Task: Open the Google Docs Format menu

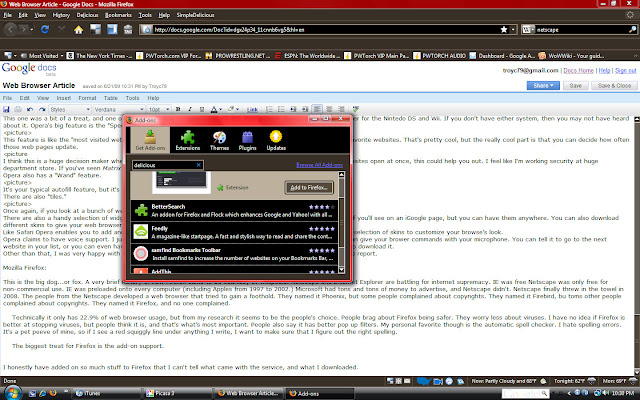Action: pos(87,98)
